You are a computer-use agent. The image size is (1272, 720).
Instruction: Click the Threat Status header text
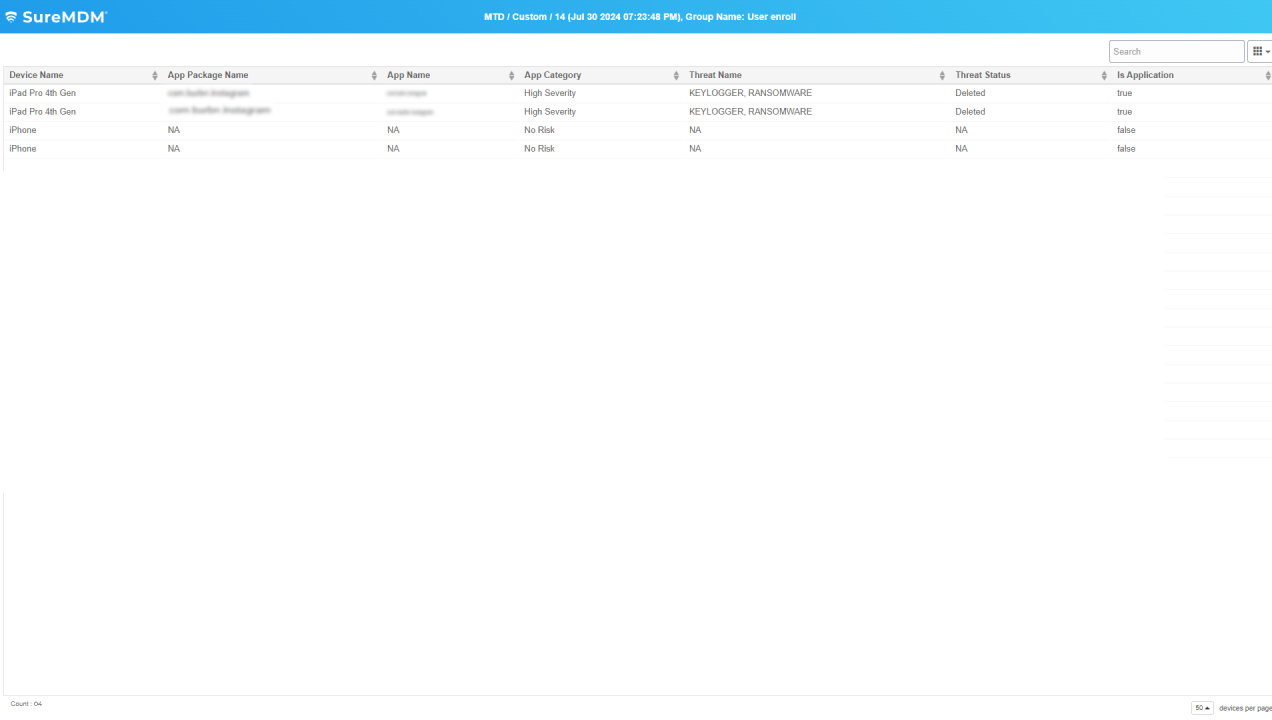pos(983,75)
